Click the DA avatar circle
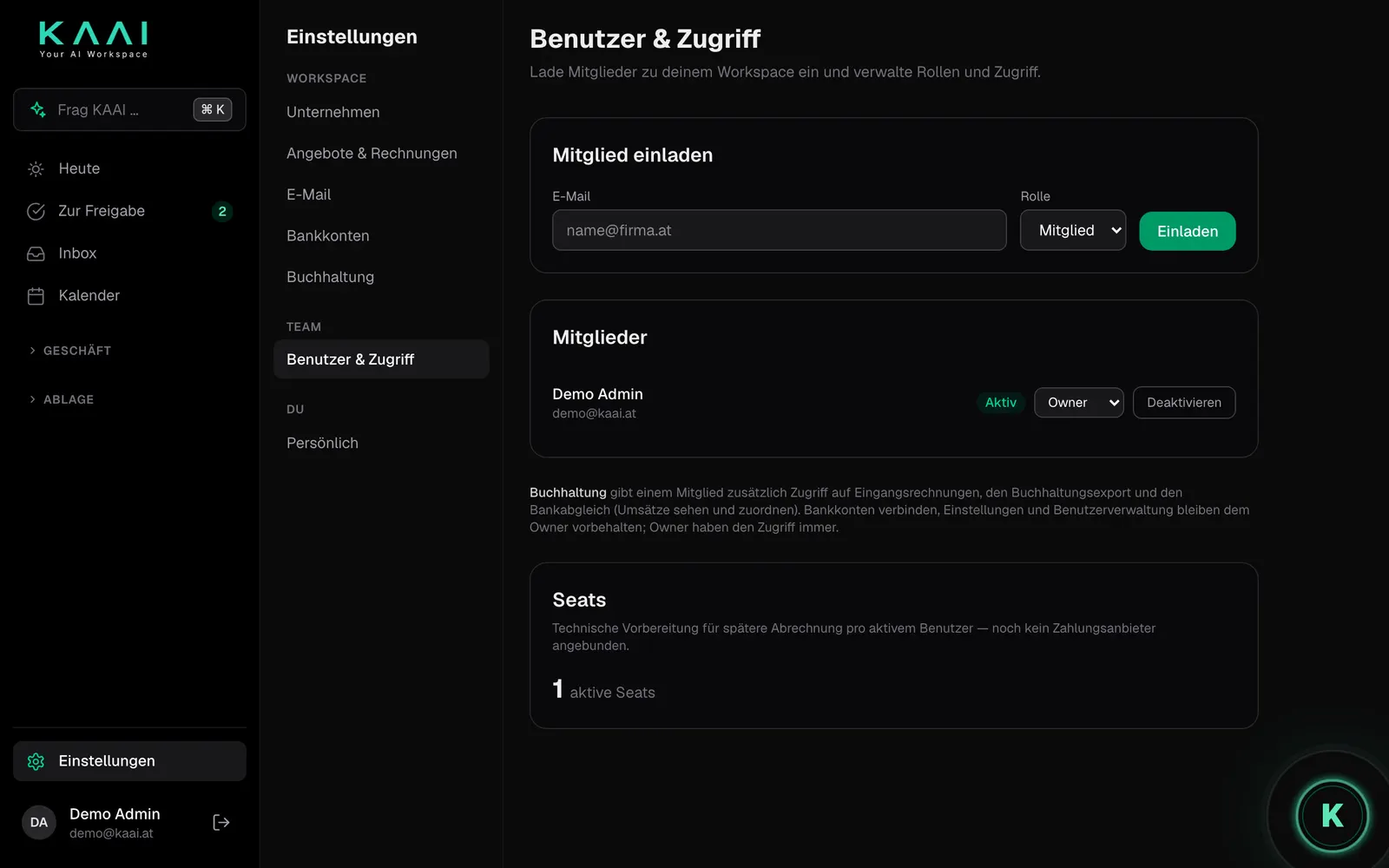The width and height of the screenshot is (1389, 868). (x=39, y=822)
